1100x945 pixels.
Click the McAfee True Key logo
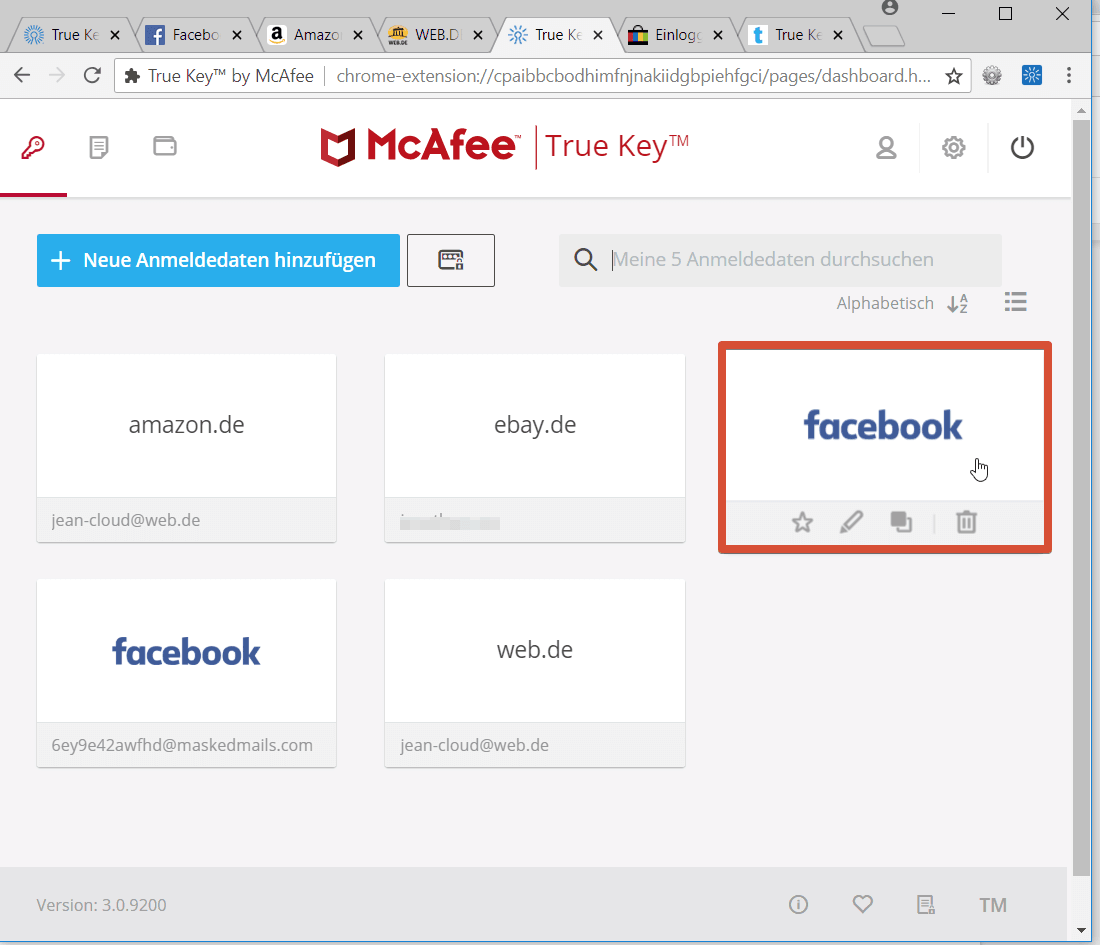tap(504, 147)
